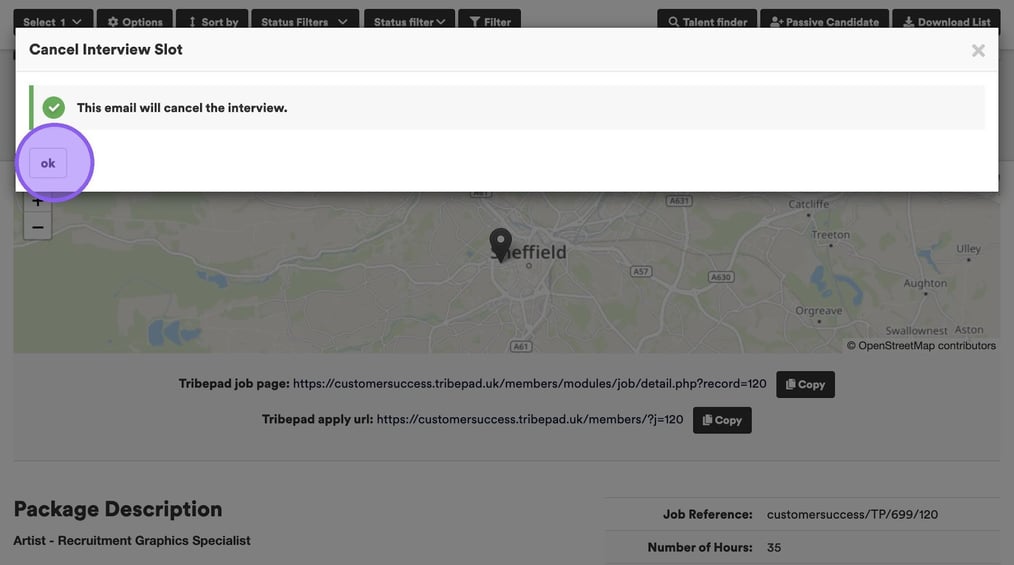Add a Passive Candidate

pos(824,21)
